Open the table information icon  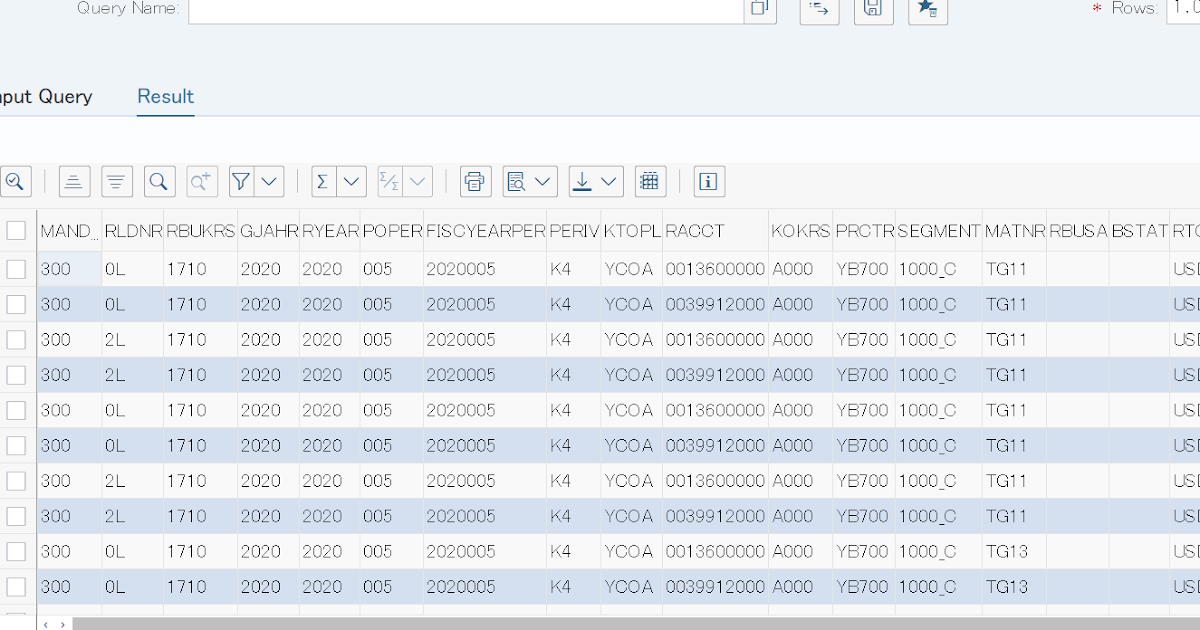(709, 181)
